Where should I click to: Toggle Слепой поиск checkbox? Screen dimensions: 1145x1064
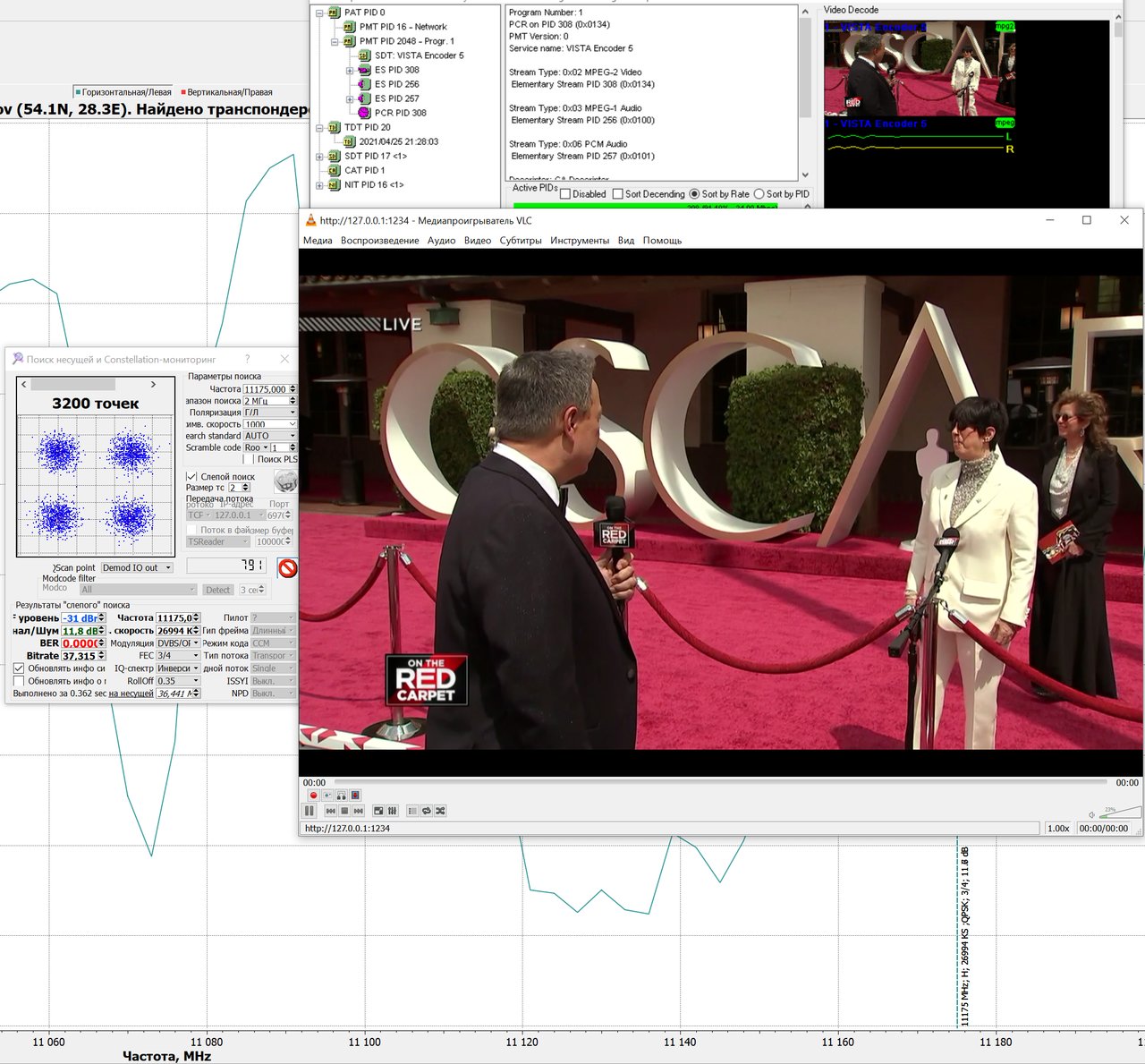point(191,477)
